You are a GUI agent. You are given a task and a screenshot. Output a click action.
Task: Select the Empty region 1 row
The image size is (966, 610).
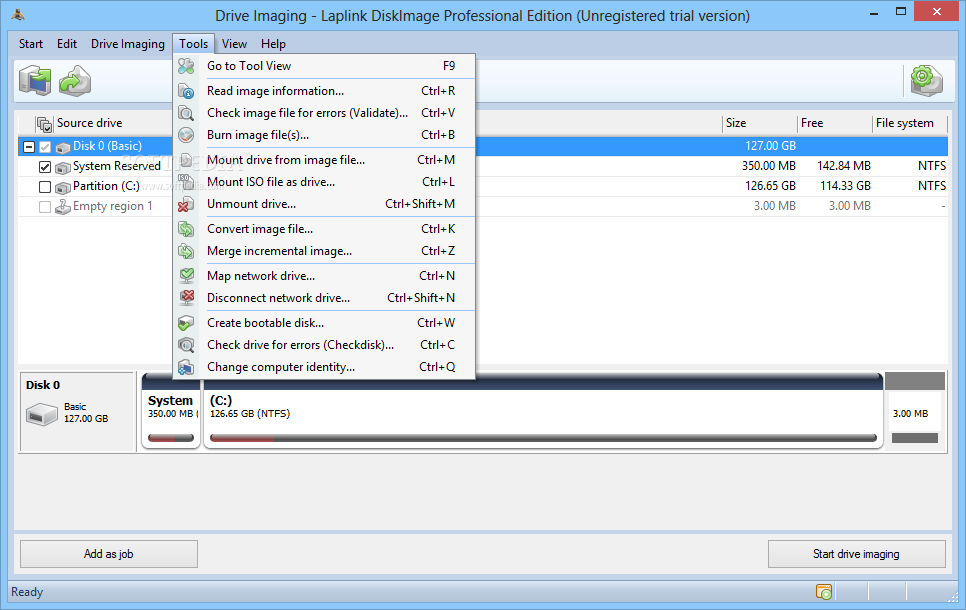click(x=482, y=206)
